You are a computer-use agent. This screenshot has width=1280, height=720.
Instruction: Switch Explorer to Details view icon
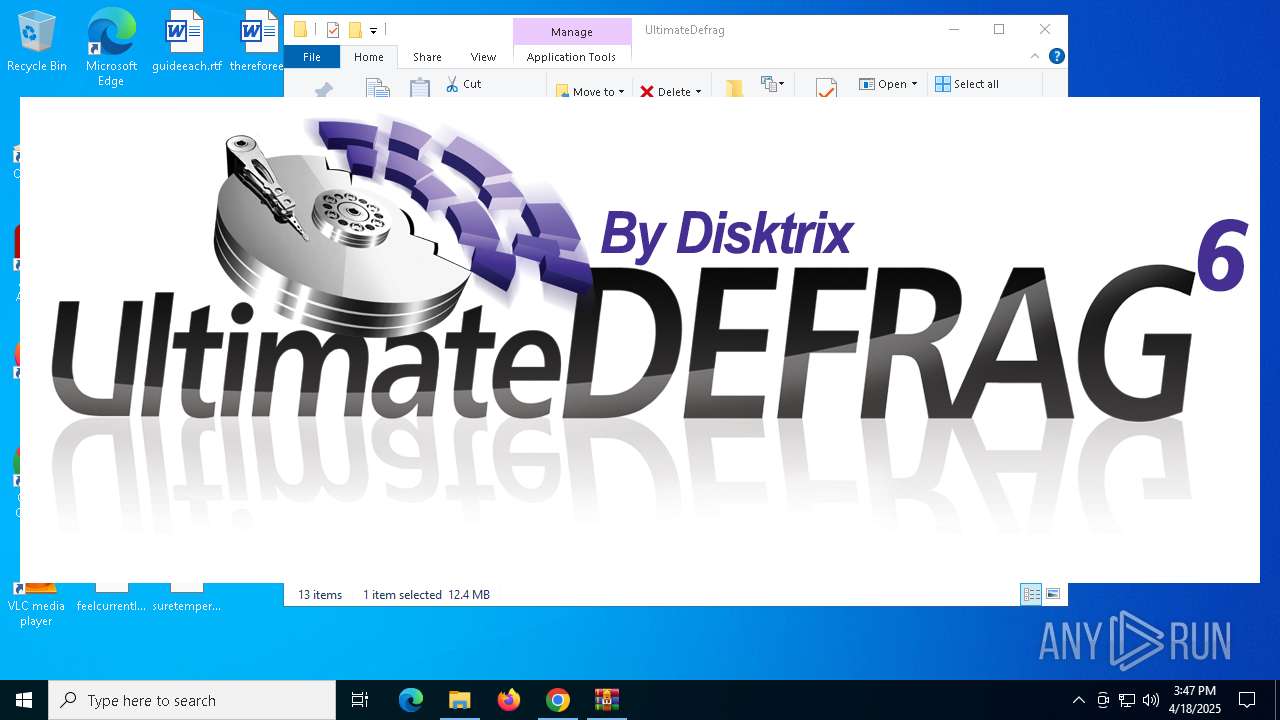(1031, 594)
